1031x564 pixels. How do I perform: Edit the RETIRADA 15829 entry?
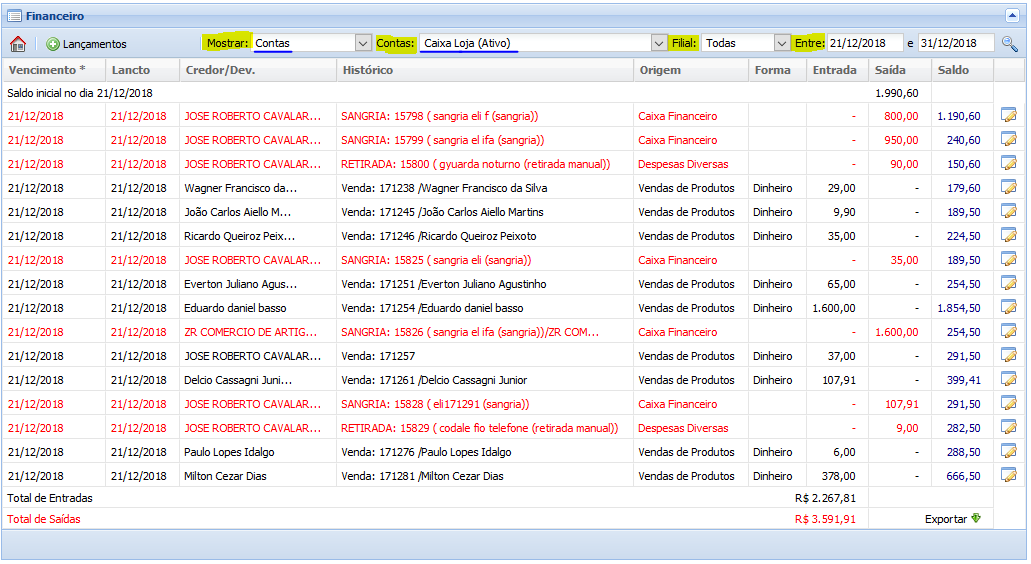point(1009,427)
